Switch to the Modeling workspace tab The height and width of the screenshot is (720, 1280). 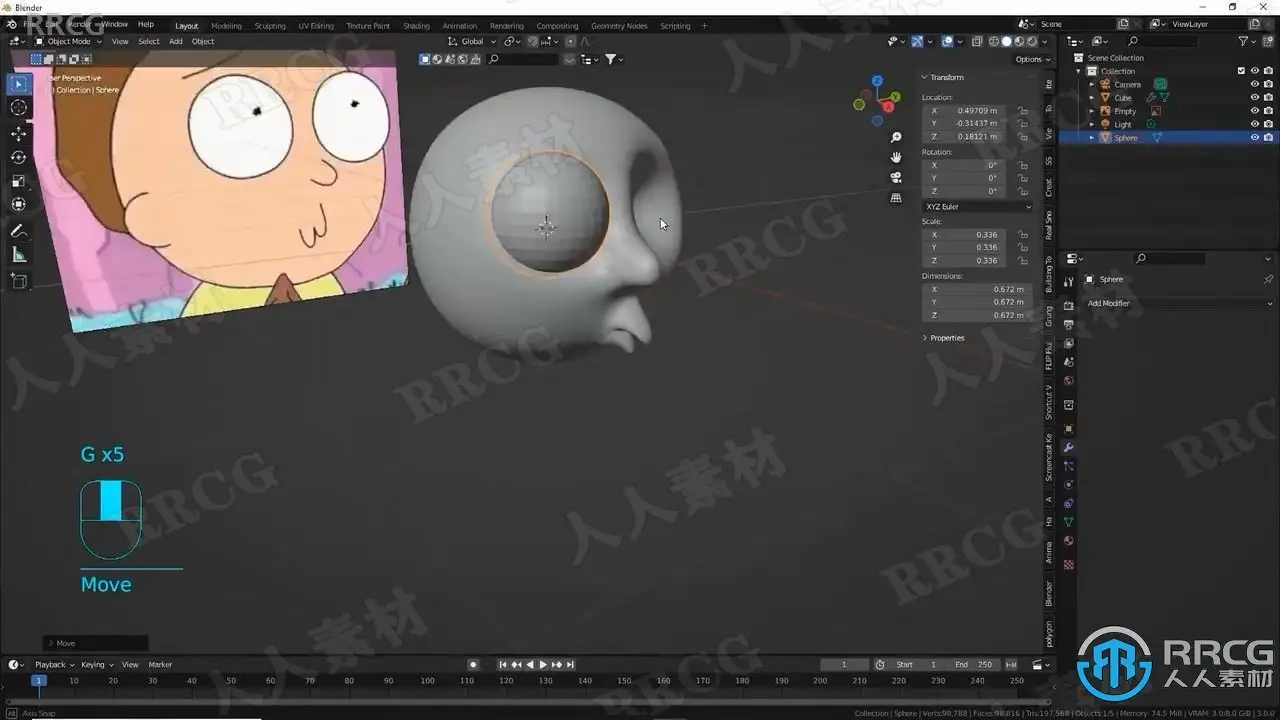[225, 26]
